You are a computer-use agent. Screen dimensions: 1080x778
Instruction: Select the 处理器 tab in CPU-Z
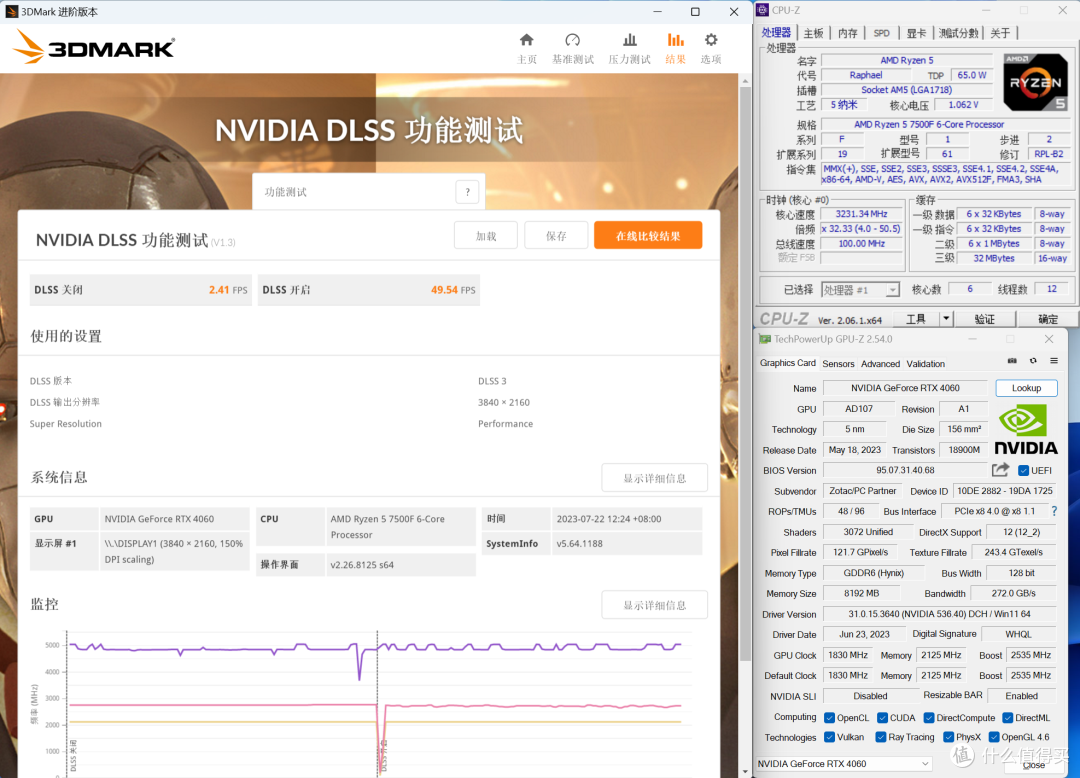(x=776, y=32)
